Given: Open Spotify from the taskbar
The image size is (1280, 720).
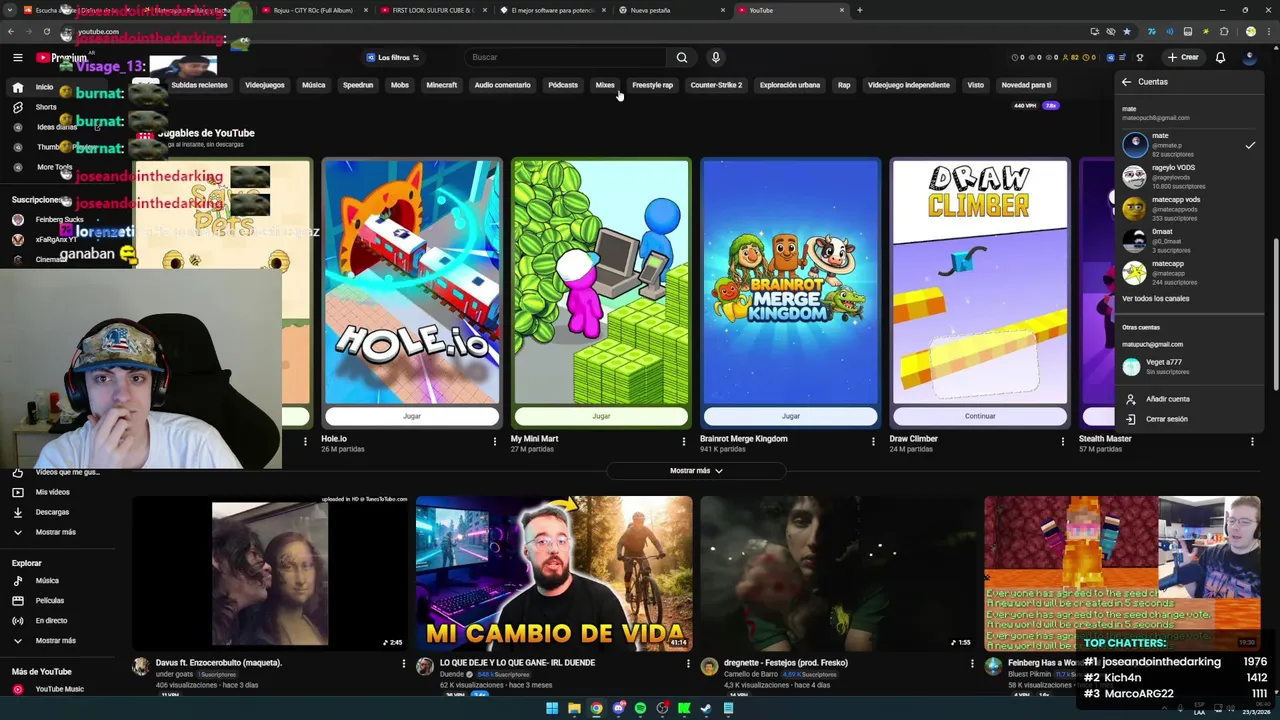Looking at the screenshot, I should point(640,709).
